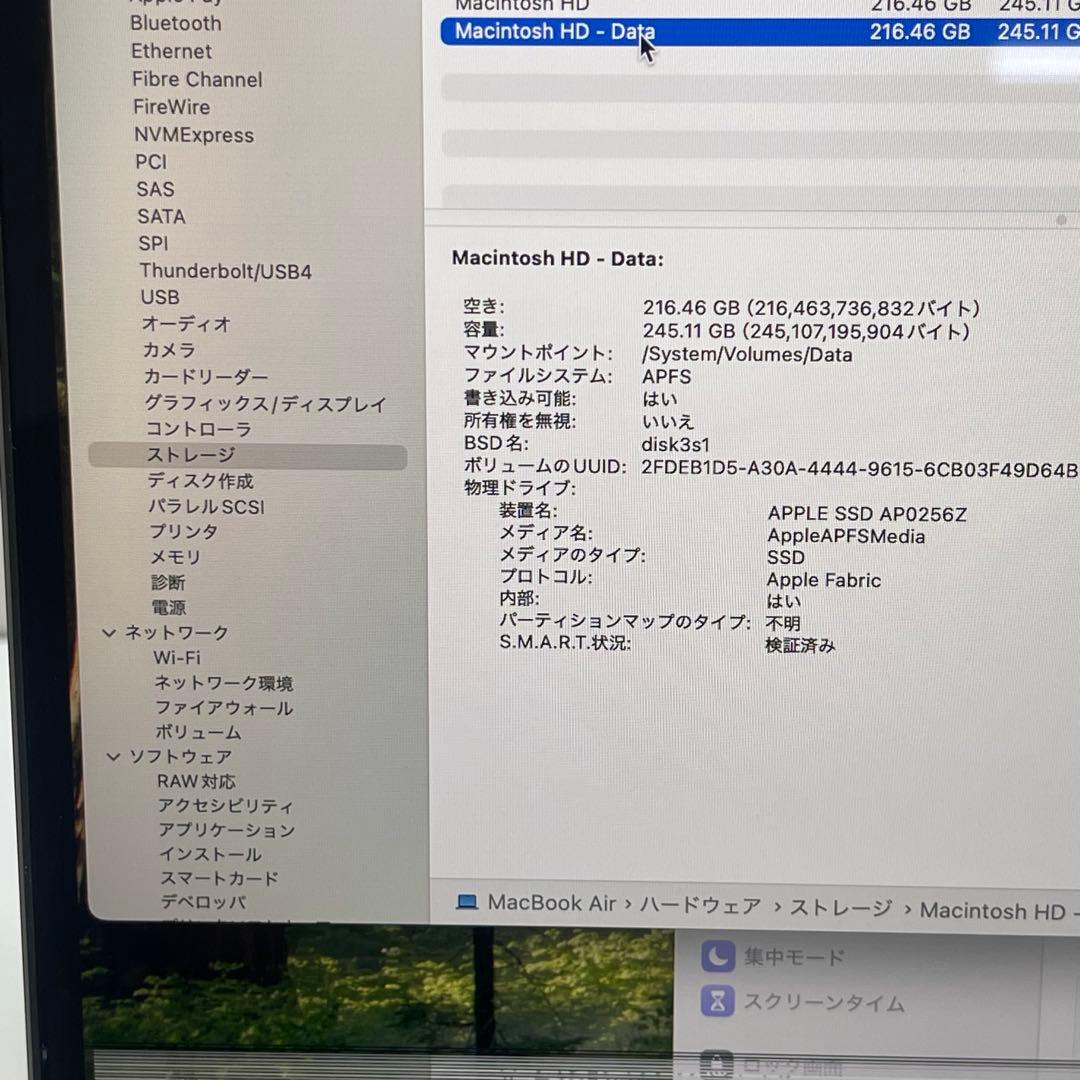Open the Ethernet information section
The width and height of the screenshot is (1080, 1080).
coord(170,51)
